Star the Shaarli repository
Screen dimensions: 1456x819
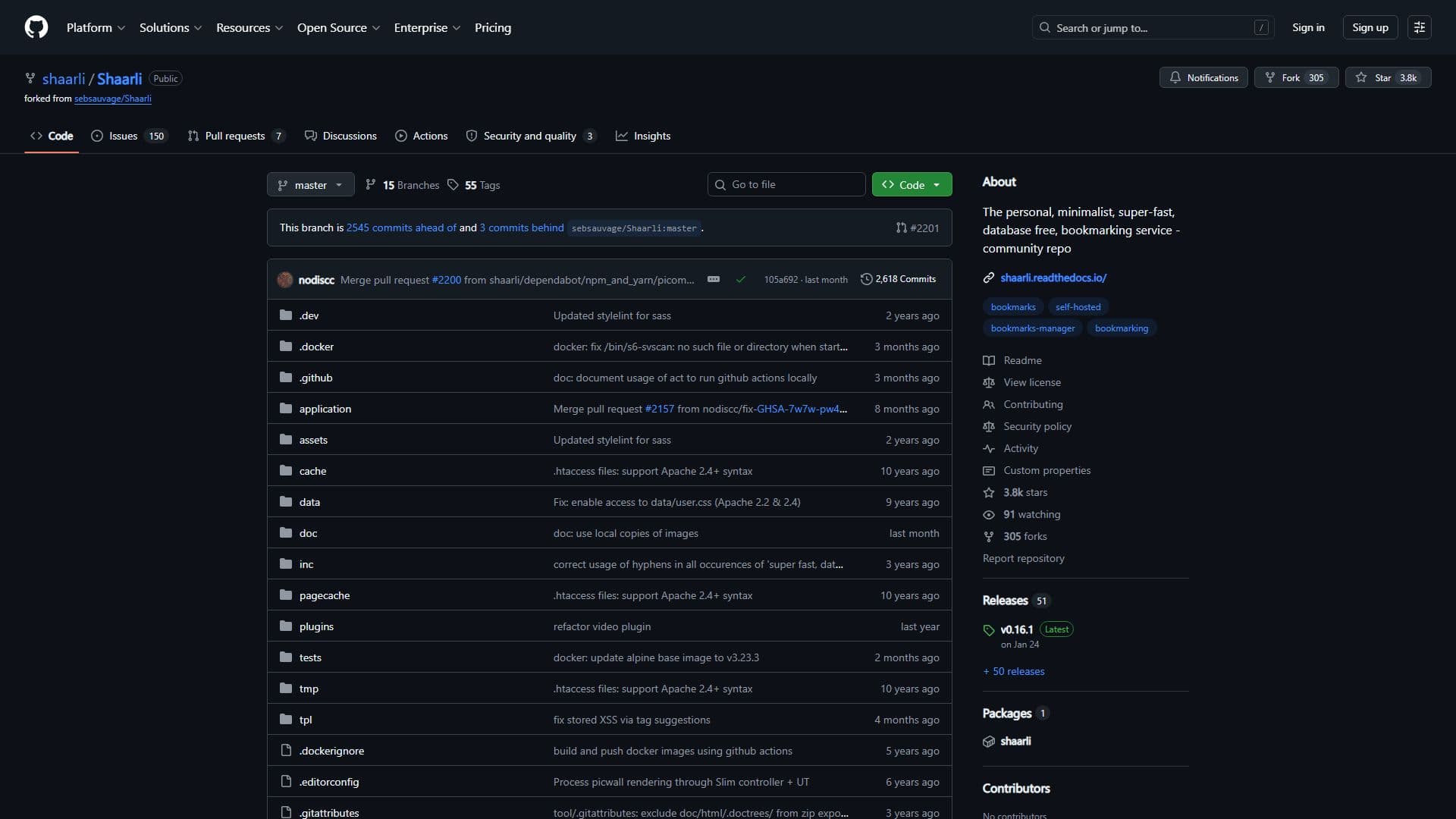[x=1388, y=77]
